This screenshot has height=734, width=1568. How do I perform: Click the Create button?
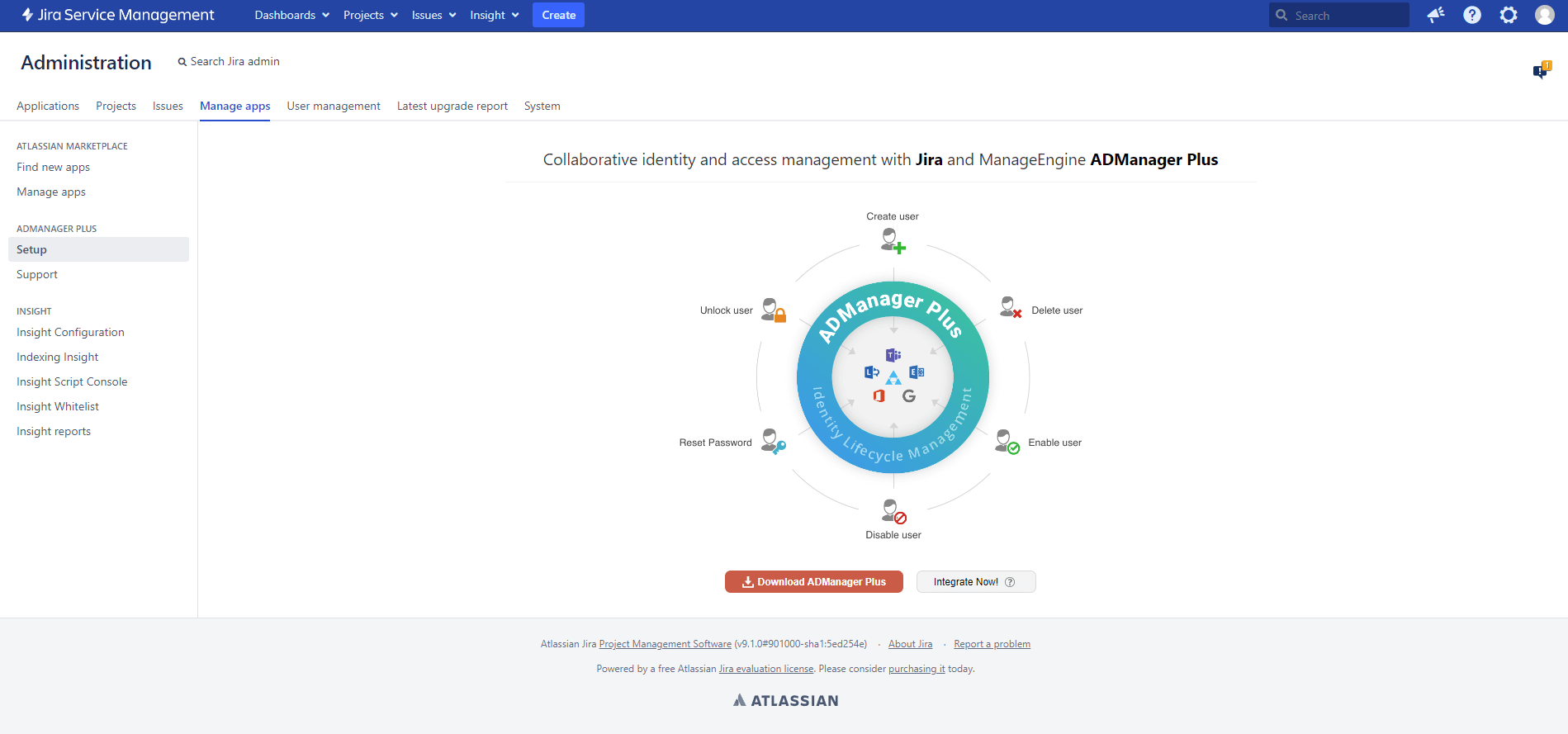pos(559,15)
